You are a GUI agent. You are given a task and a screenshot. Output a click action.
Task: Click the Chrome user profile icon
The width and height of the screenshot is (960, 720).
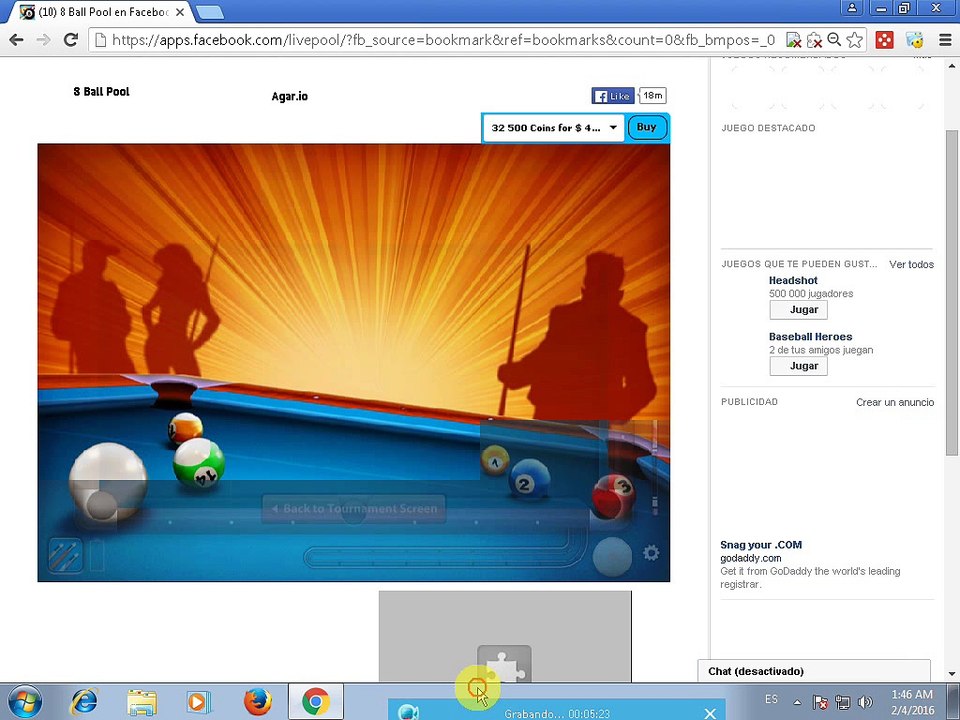[x=852, y=8]
